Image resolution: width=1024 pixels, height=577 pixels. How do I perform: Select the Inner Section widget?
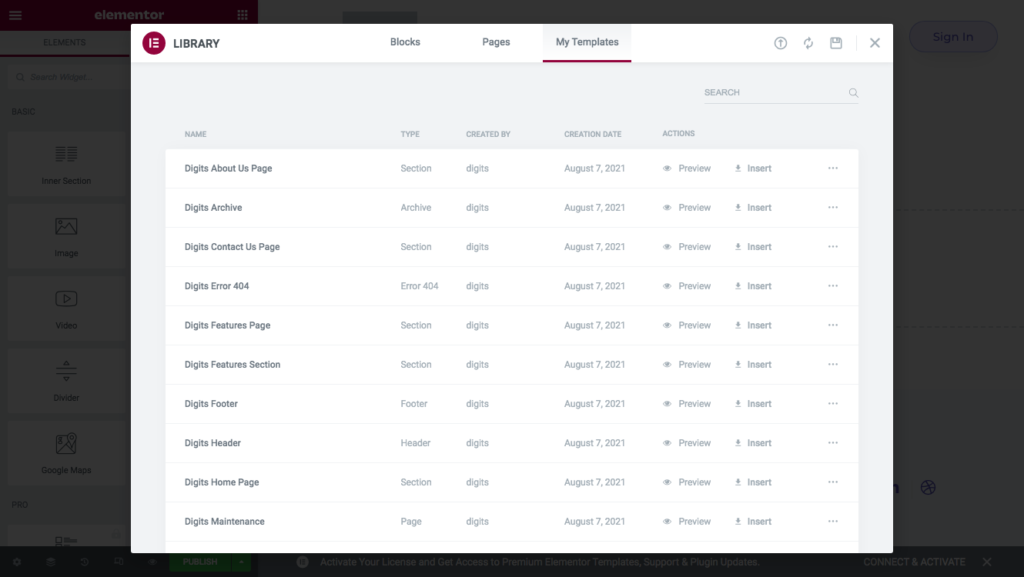click(x=66, y=164)
